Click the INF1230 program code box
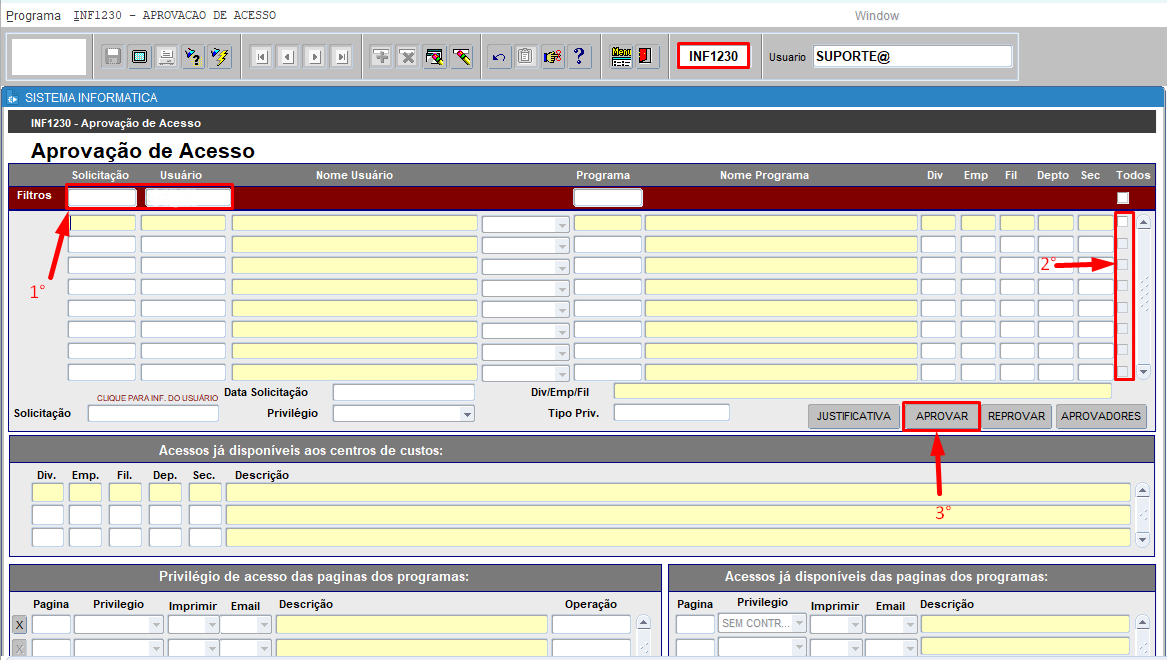Viewport: 1167px width, 660px height. click(713, 57)
